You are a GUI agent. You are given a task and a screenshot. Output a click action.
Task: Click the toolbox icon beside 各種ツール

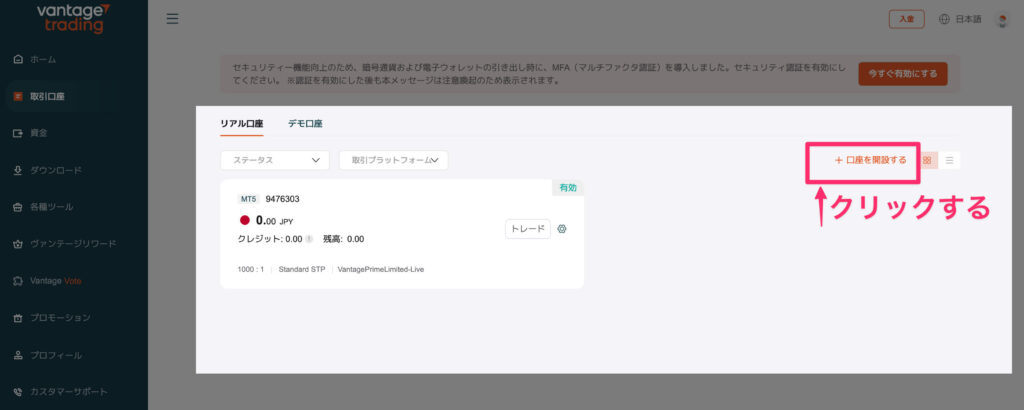click(x=18, y=207)
